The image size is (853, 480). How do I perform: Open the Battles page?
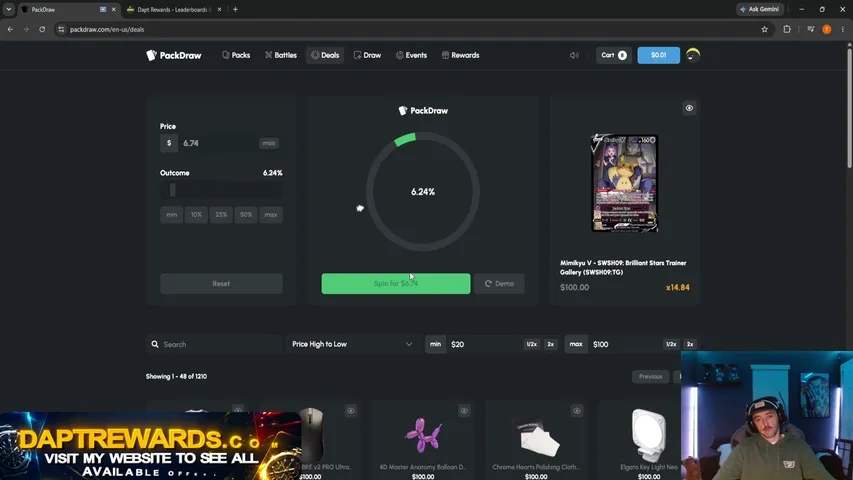point(281,55)
